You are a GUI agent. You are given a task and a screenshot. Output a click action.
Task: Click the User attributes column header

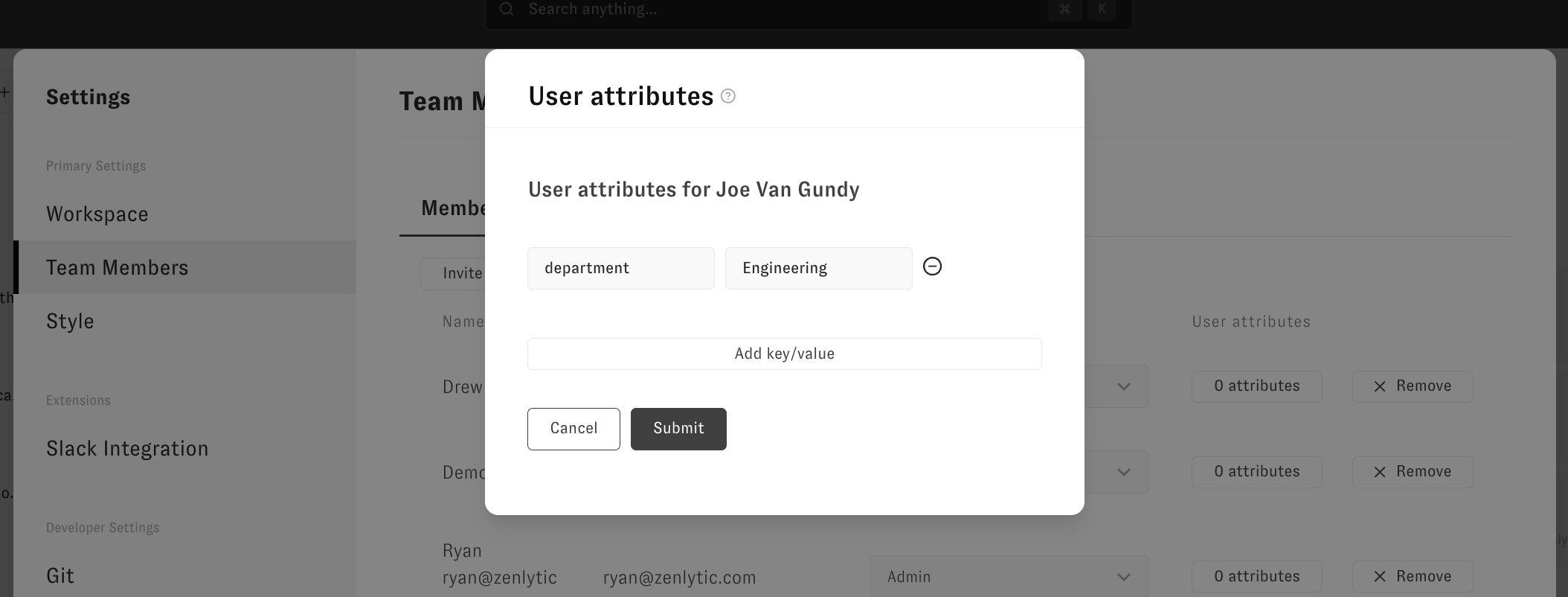(x=1251, y=322)
